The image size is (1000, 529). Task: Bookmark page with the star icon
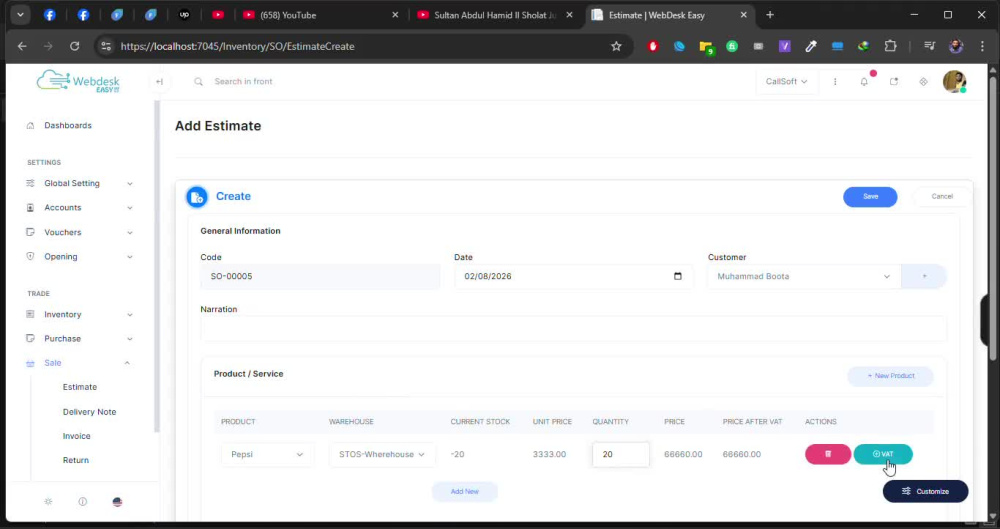(x=616, y=46)
